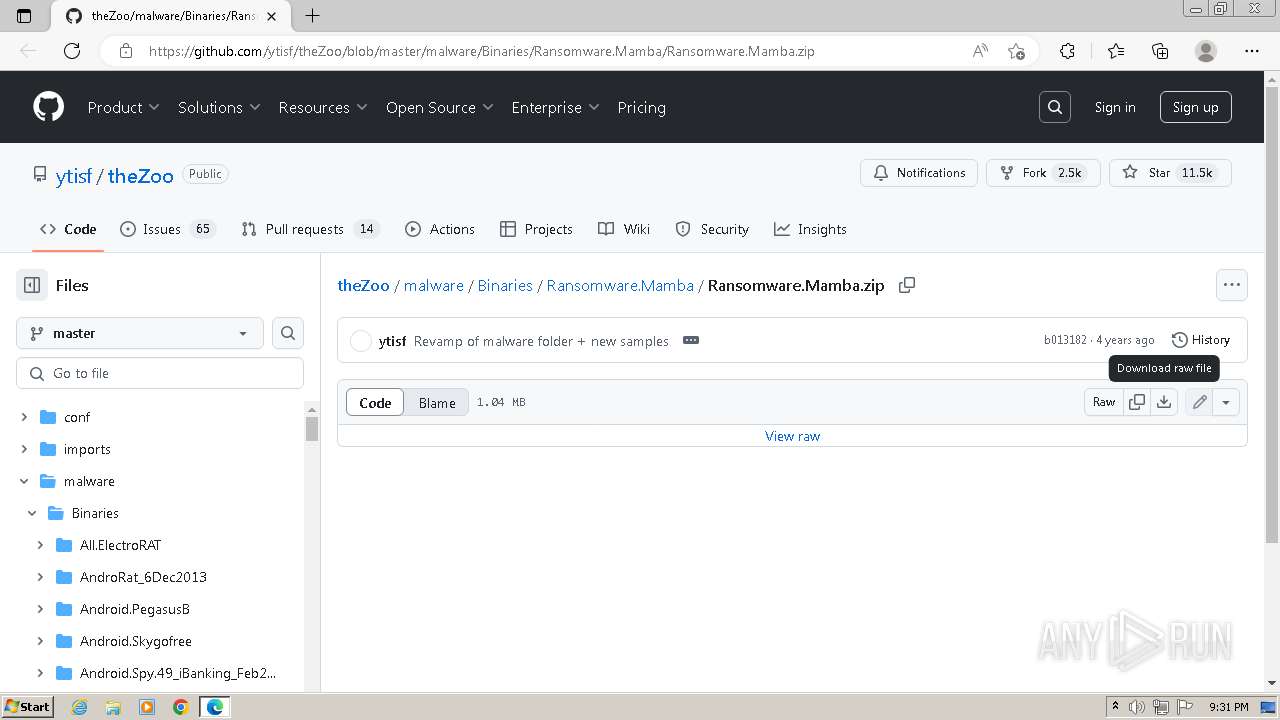Open commit History
Image resolution: width=1280 pixels, height=720 pixels.
tap(1200, 340)
